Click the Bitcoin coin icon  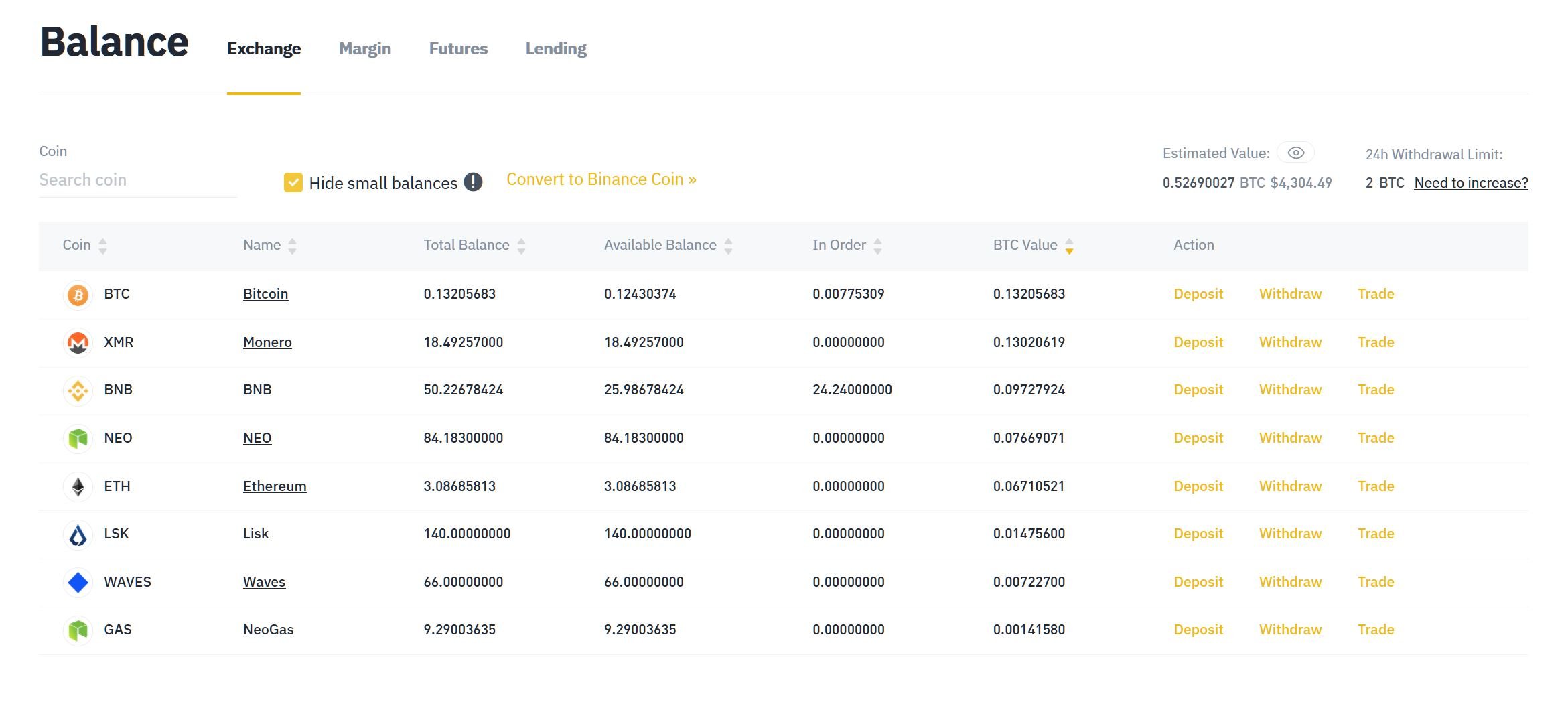click(78, 295)
